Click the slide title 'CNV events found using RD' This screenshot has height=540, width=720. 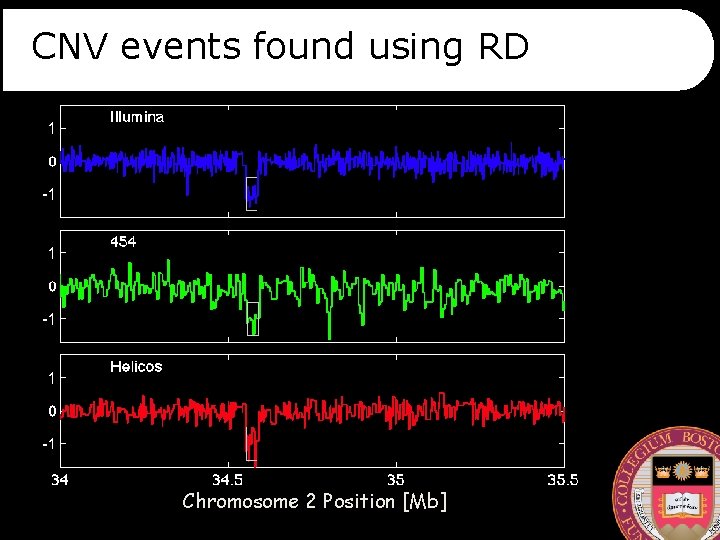point(280,47)
